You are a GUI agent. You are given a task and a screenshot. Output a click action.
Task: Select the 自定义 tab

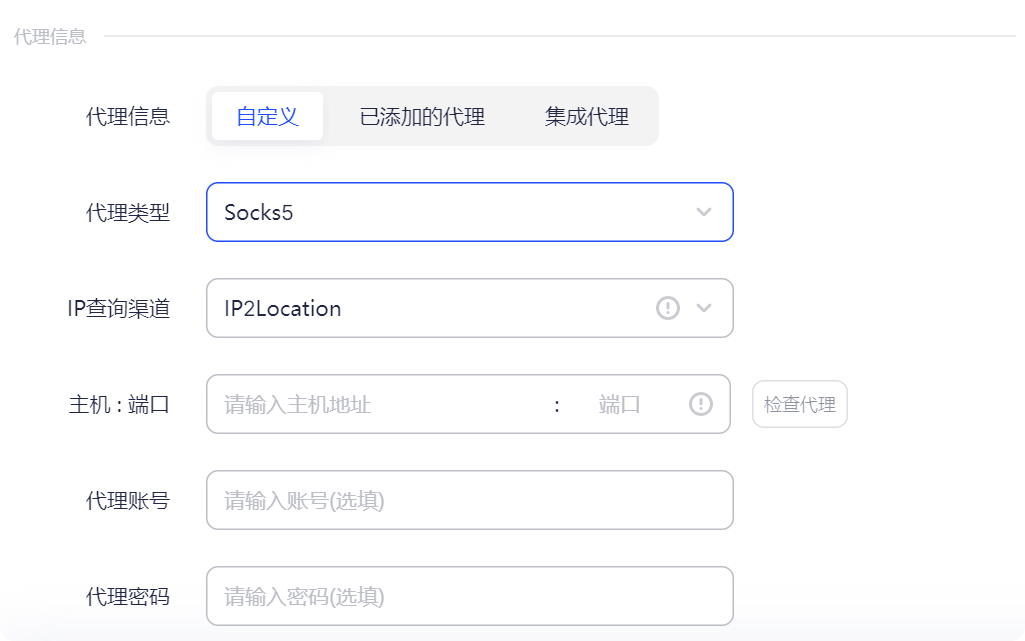coord(266,116)
